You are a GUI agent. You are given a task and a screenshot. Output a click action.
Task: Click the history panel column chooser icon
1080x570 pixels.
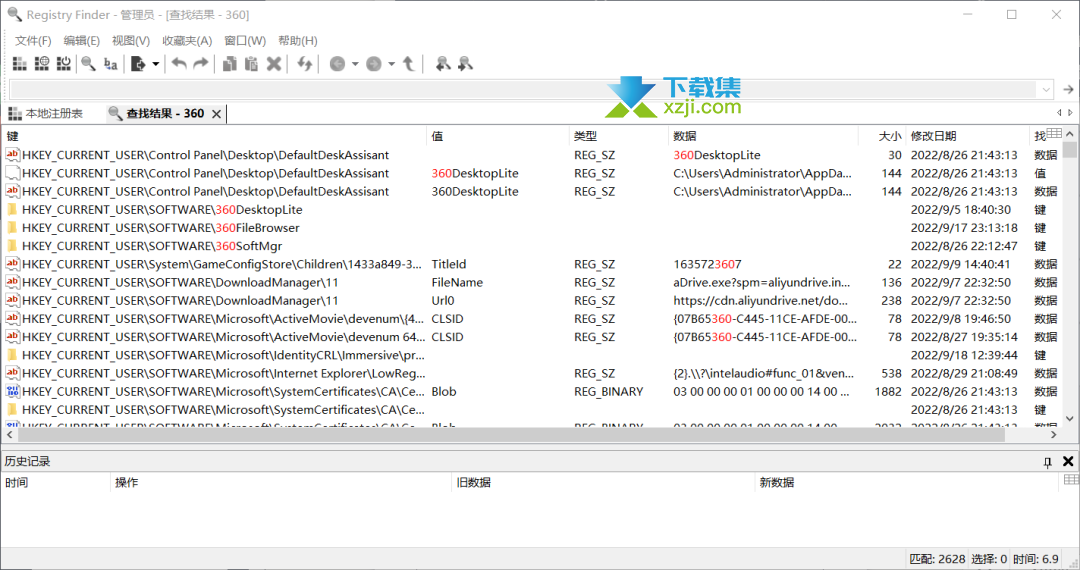1070,480
